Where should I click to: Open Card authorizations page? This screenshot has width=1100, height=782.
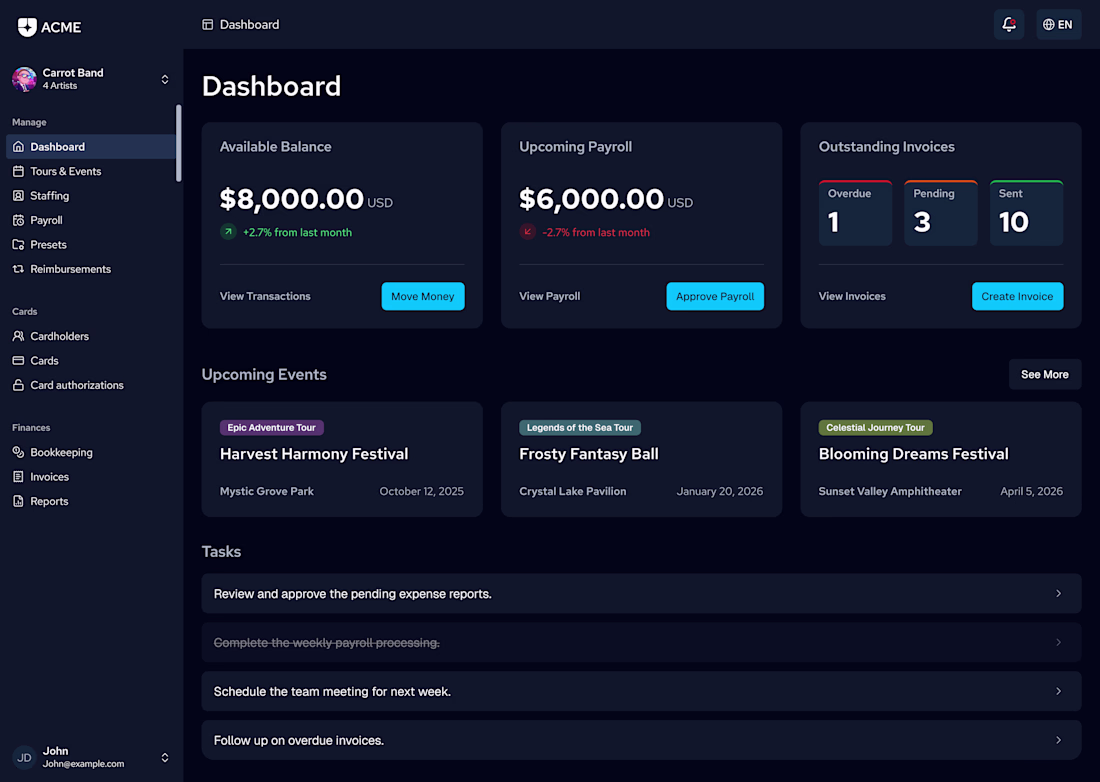(x=90, y=385)
